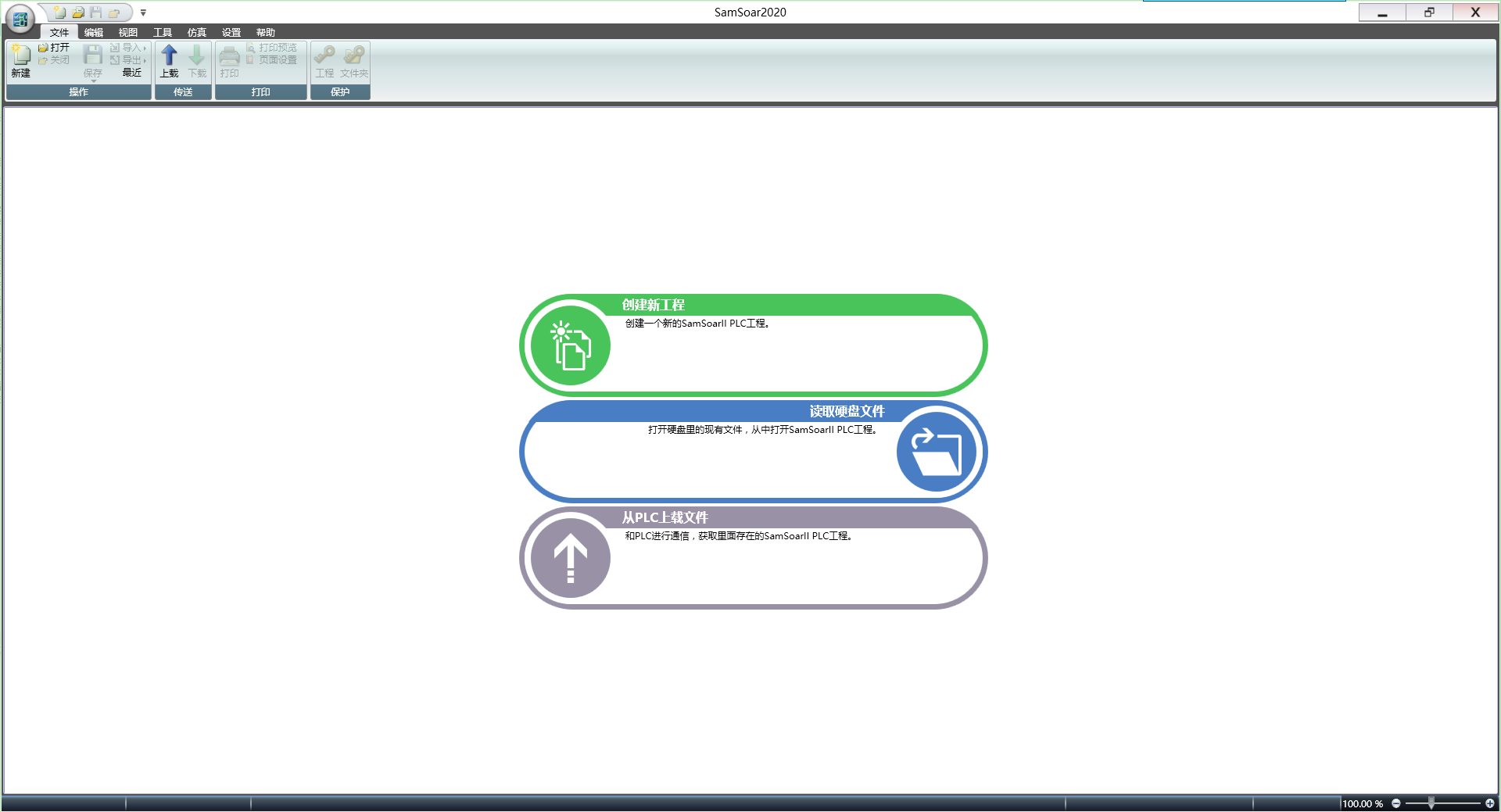Viewport: 1501px width, 812px height.
Task: Click the 从PLC上载文件 heading
Action: coord(665,517)
